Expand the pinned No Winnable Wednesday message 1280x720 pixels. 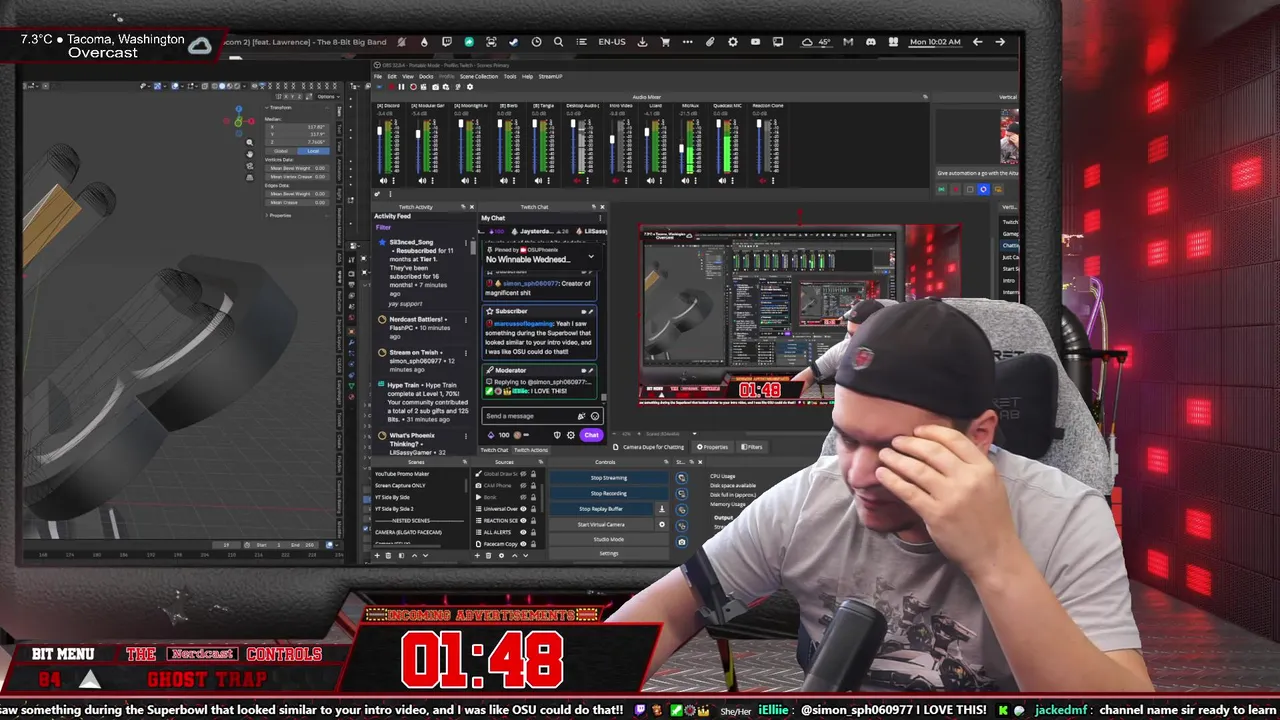click(x=591, y=256)
